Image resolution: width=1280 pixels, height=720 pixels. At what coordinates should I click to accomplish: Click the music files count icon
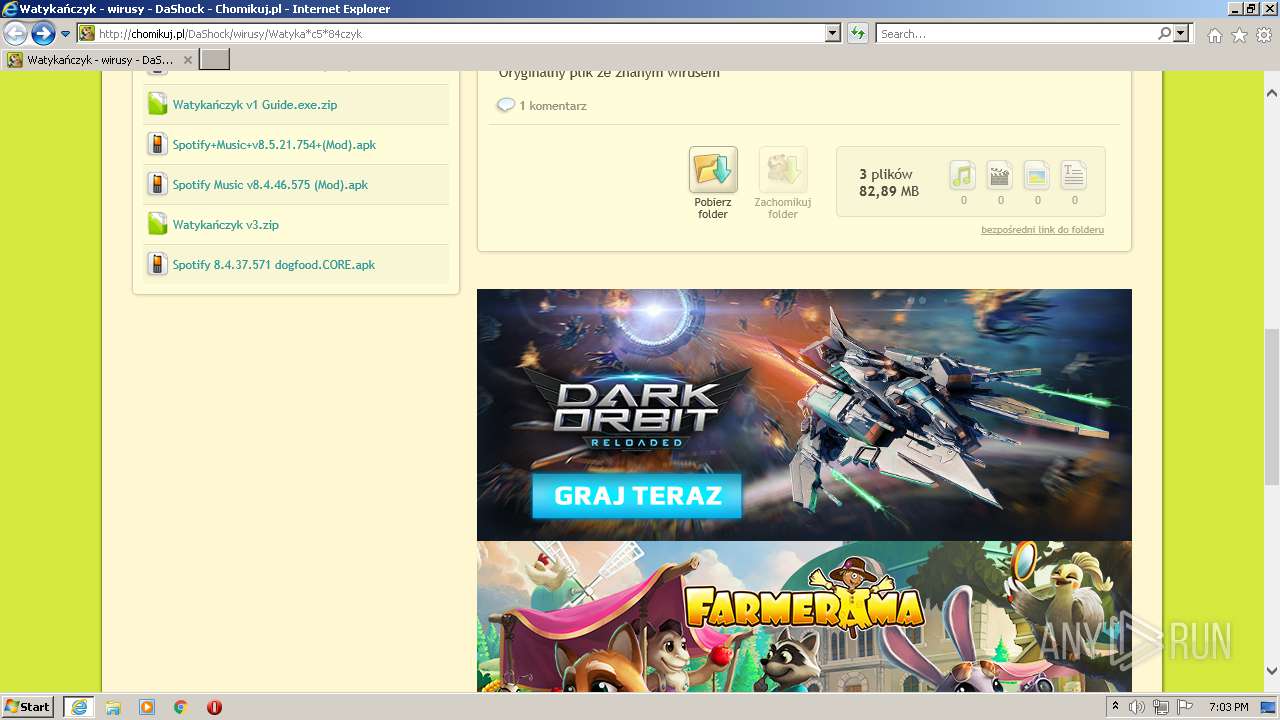[x=962, y=175]
